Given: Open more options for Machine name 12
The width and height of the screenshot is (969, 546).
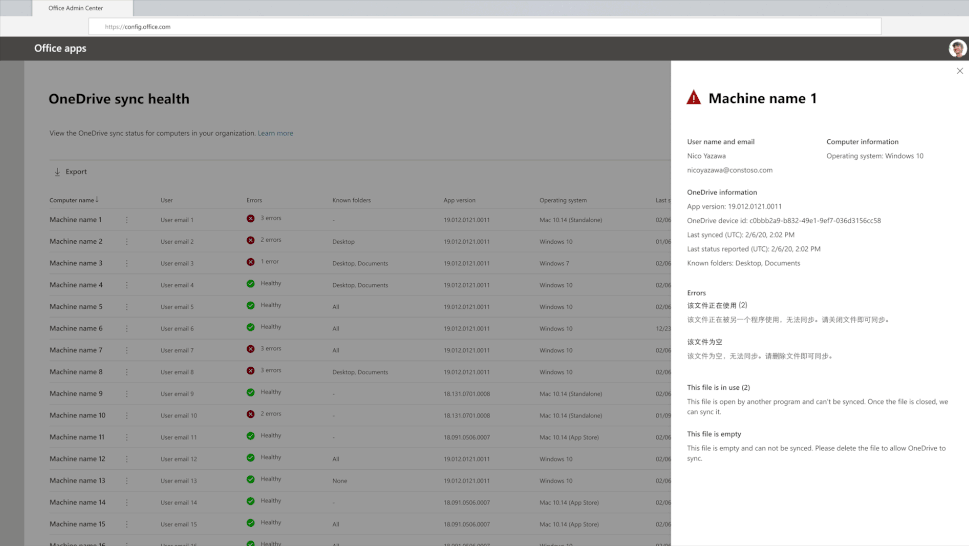Looking at the screenshot, I should coord(127,459).
